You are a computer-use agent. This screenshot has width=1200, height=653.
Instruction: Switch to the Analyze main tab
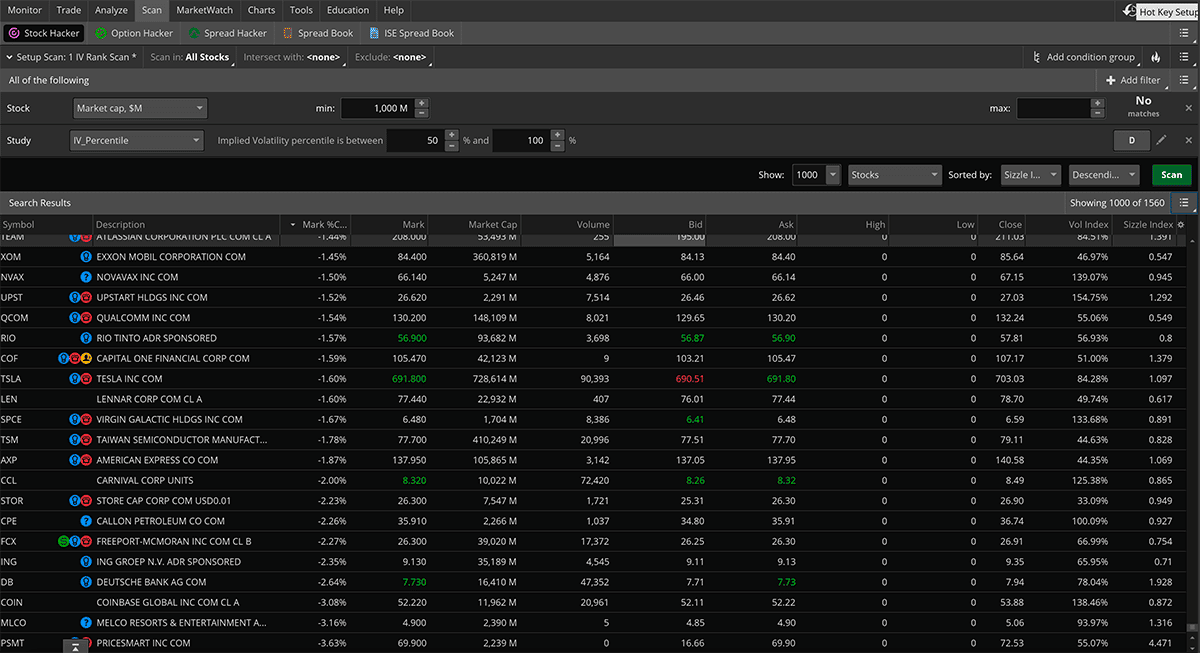(x=111, y=10)
